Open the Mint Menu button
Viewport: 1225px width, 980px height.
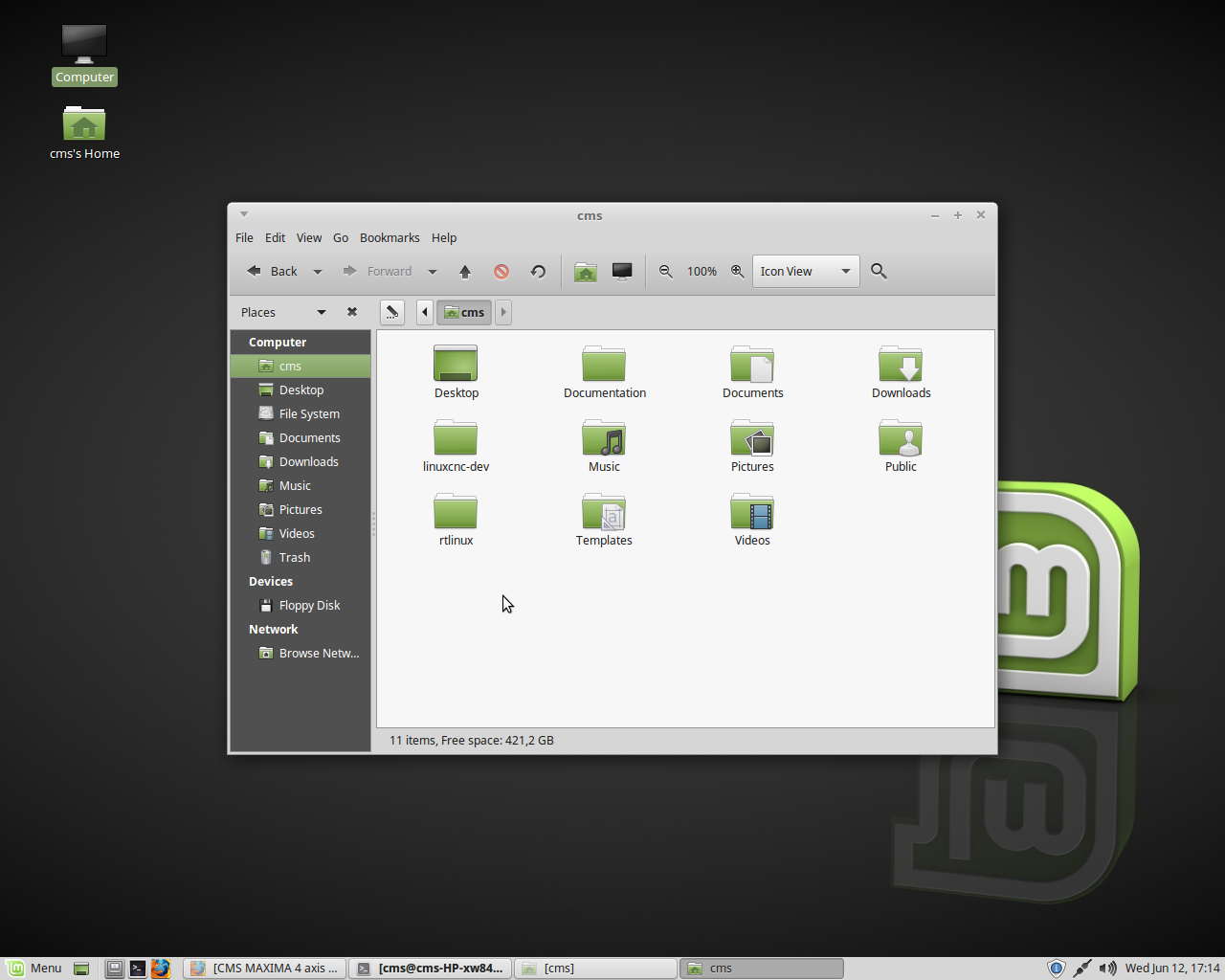click(34, 969)
